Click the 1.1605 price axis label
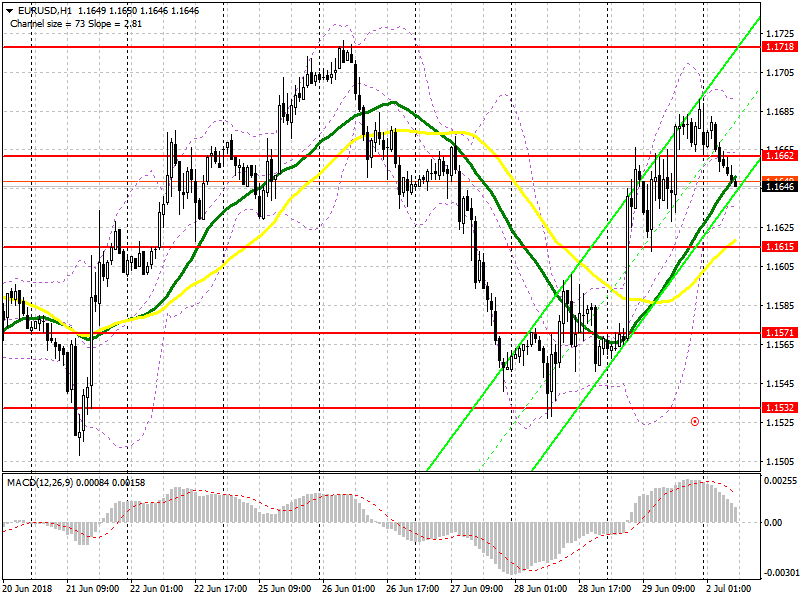800x600 pixels. (780, 266)
